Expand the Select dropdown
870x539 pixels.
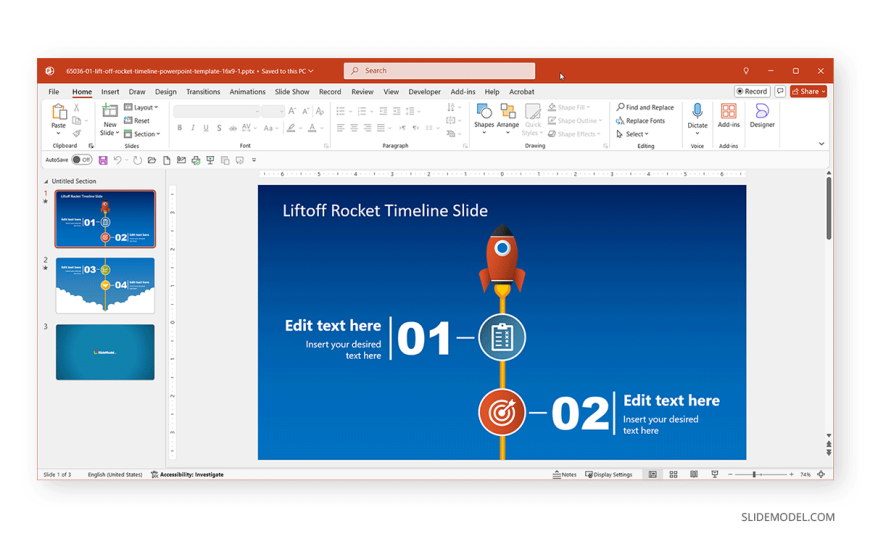633,134
